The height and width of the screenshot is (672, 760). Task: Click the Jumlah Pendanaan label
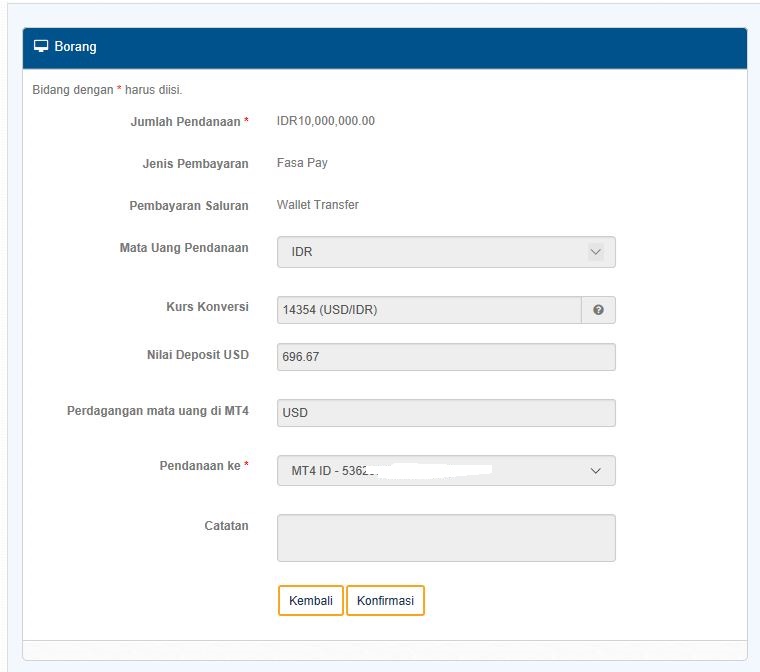[x=186, y=122]
